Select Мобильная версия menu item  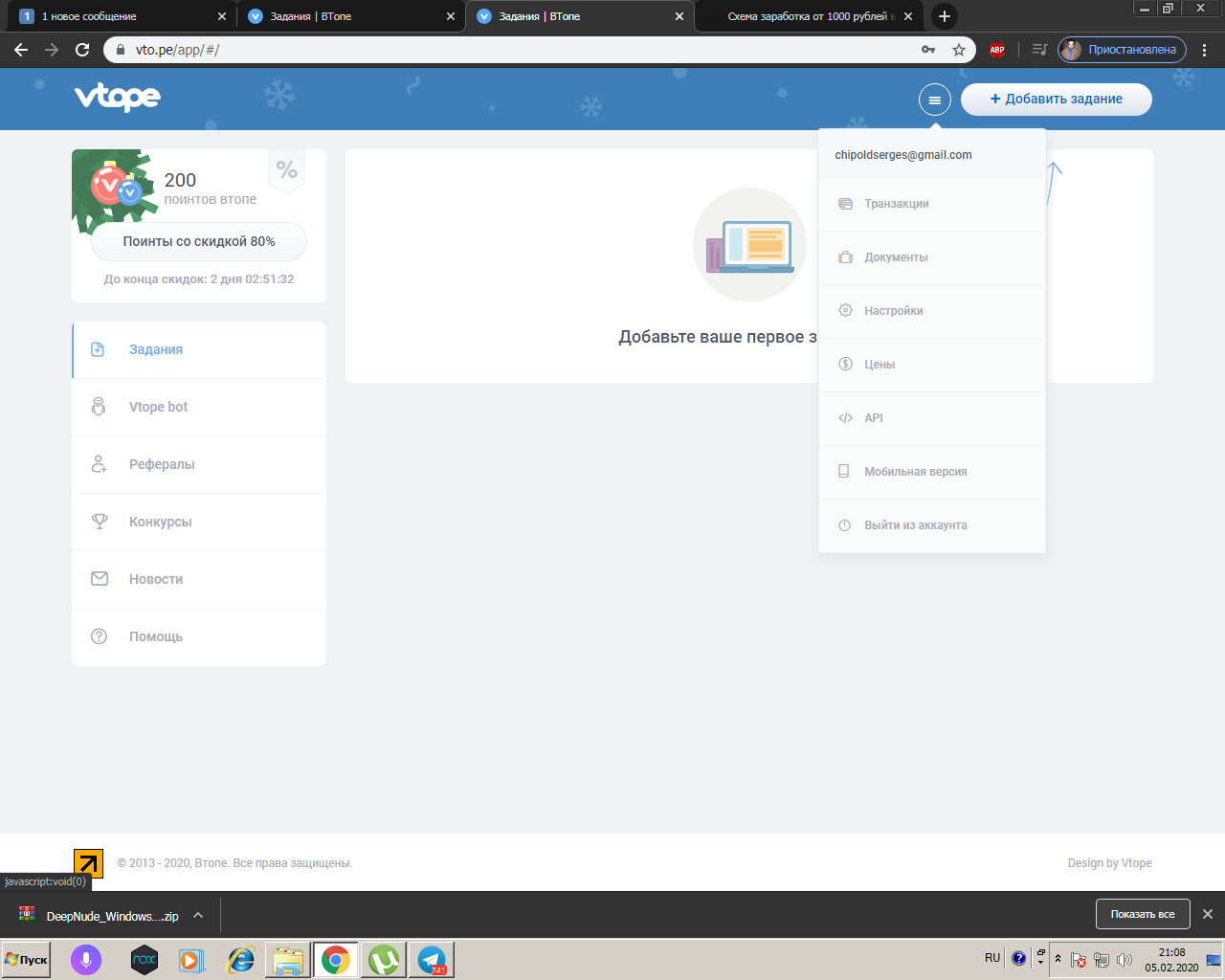tap(932, 472)
